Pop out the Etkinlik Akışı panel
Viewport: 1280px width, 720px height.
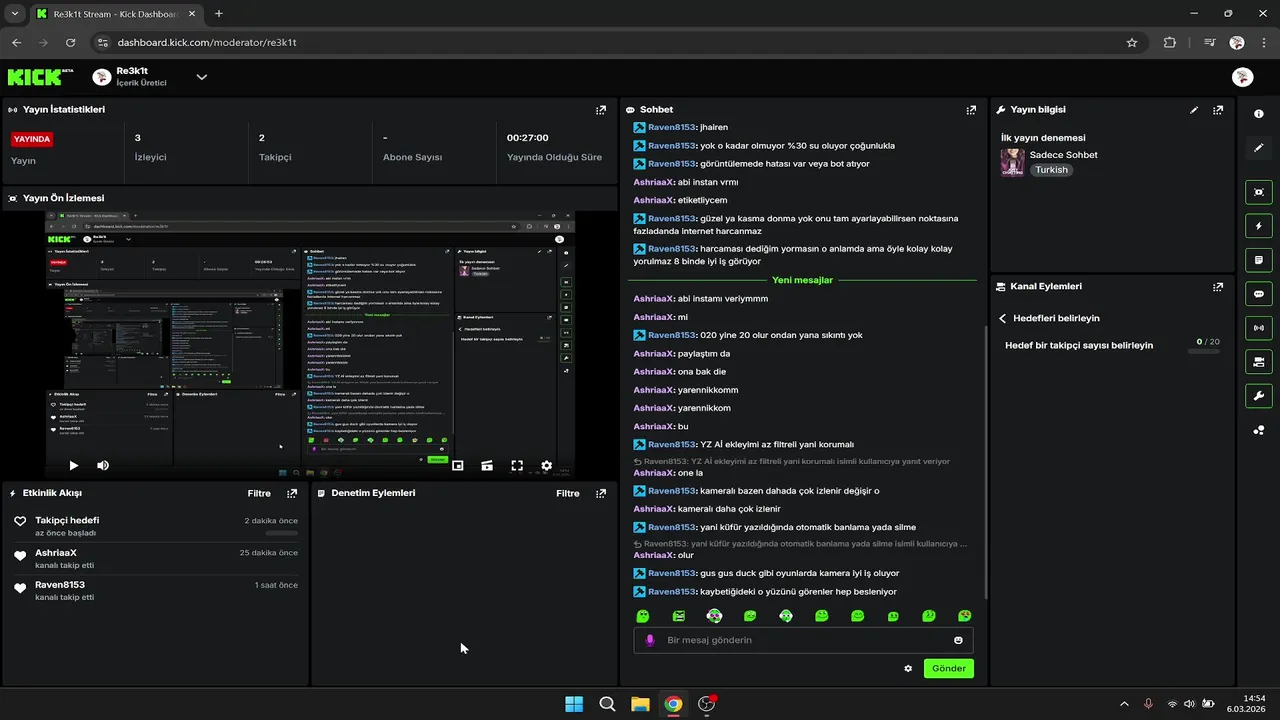(x=292, y=493)
